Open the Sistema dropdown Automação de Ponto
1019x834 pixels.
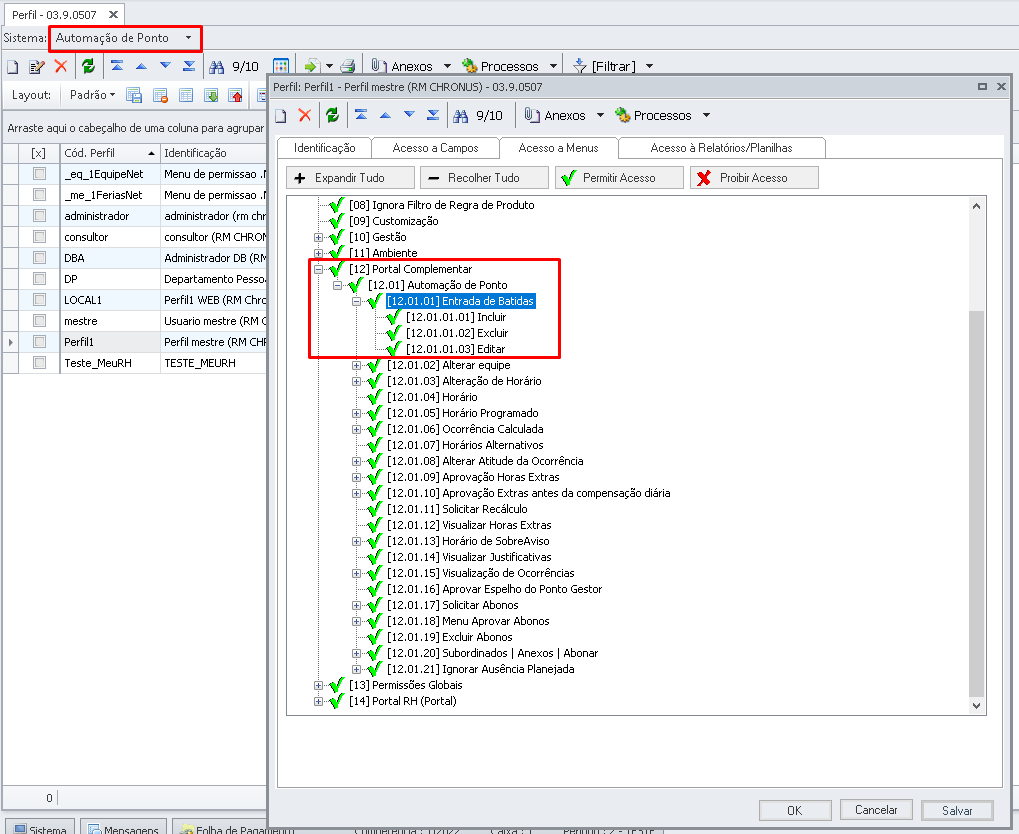pos(125,38)
